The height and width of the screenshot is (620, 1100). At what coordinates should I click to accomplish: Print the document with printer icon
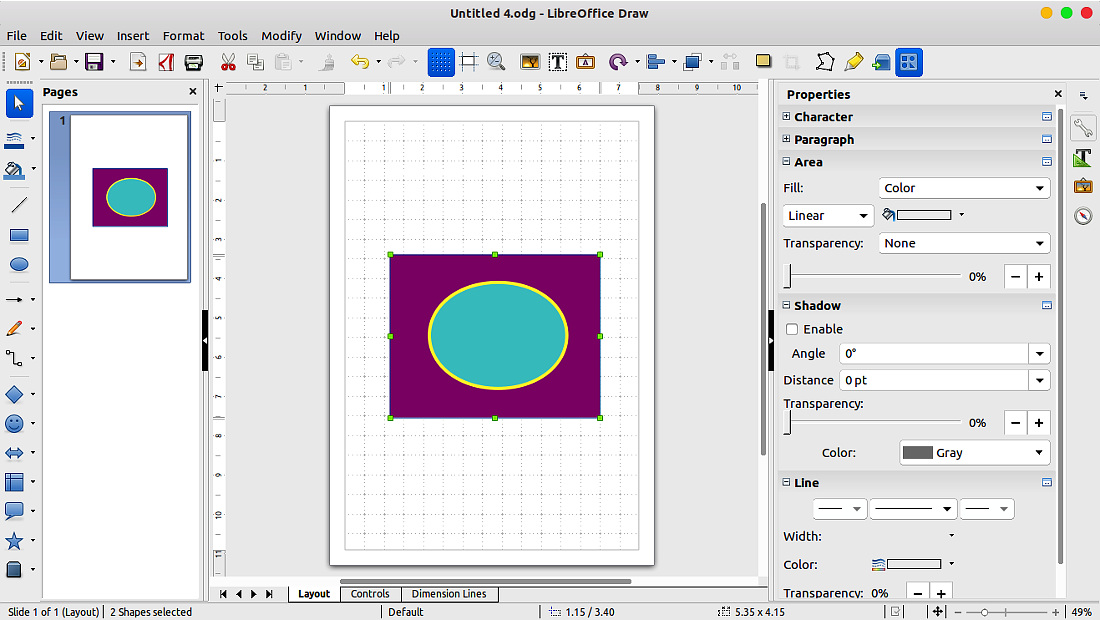pyautogui.click(x=194, y=62)
